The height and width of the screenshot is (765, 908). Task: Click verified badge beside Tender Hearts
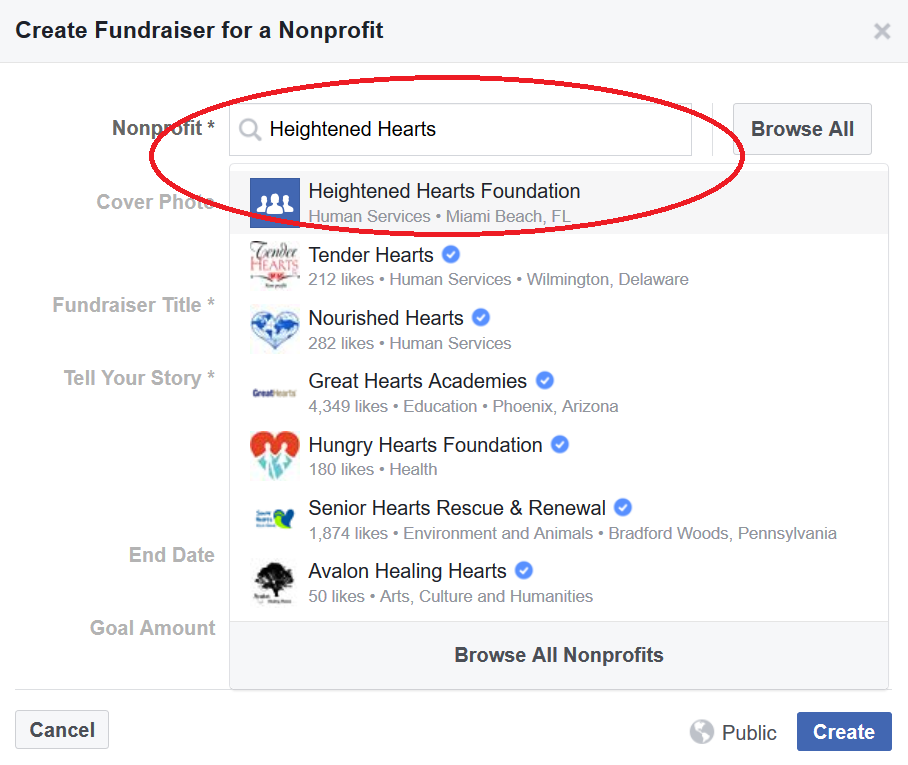tap(451, 254)
